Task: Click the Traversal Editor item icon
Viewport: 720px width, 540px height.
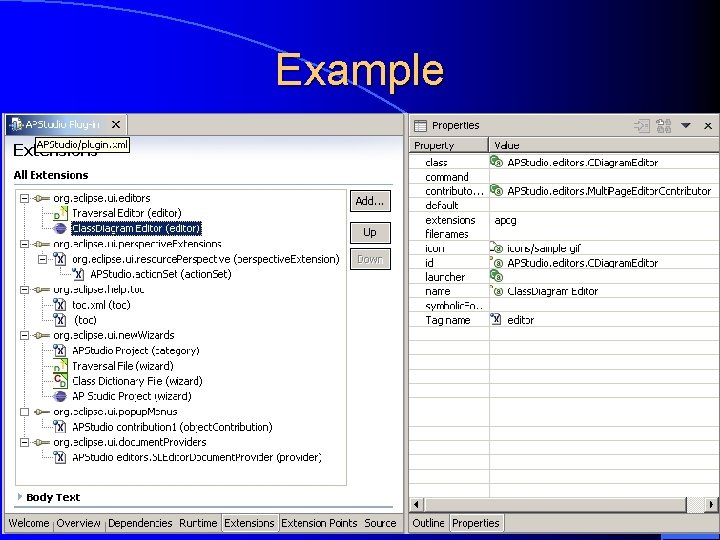Action: coord(60,213)
